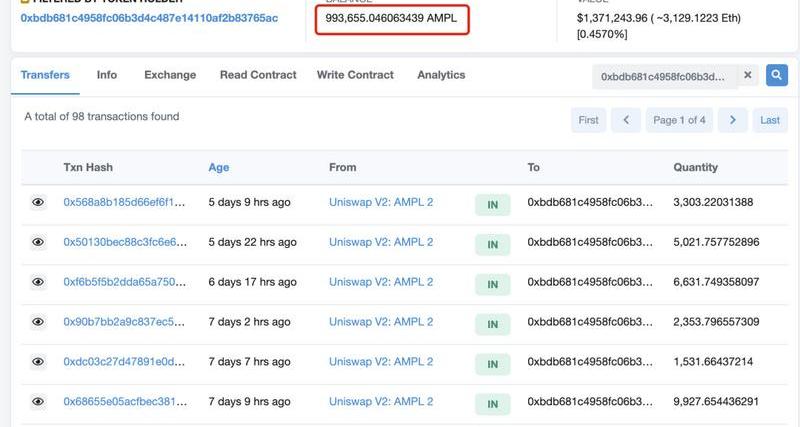
Task: Go to the previous page arrow
Action: pos(626,120)
